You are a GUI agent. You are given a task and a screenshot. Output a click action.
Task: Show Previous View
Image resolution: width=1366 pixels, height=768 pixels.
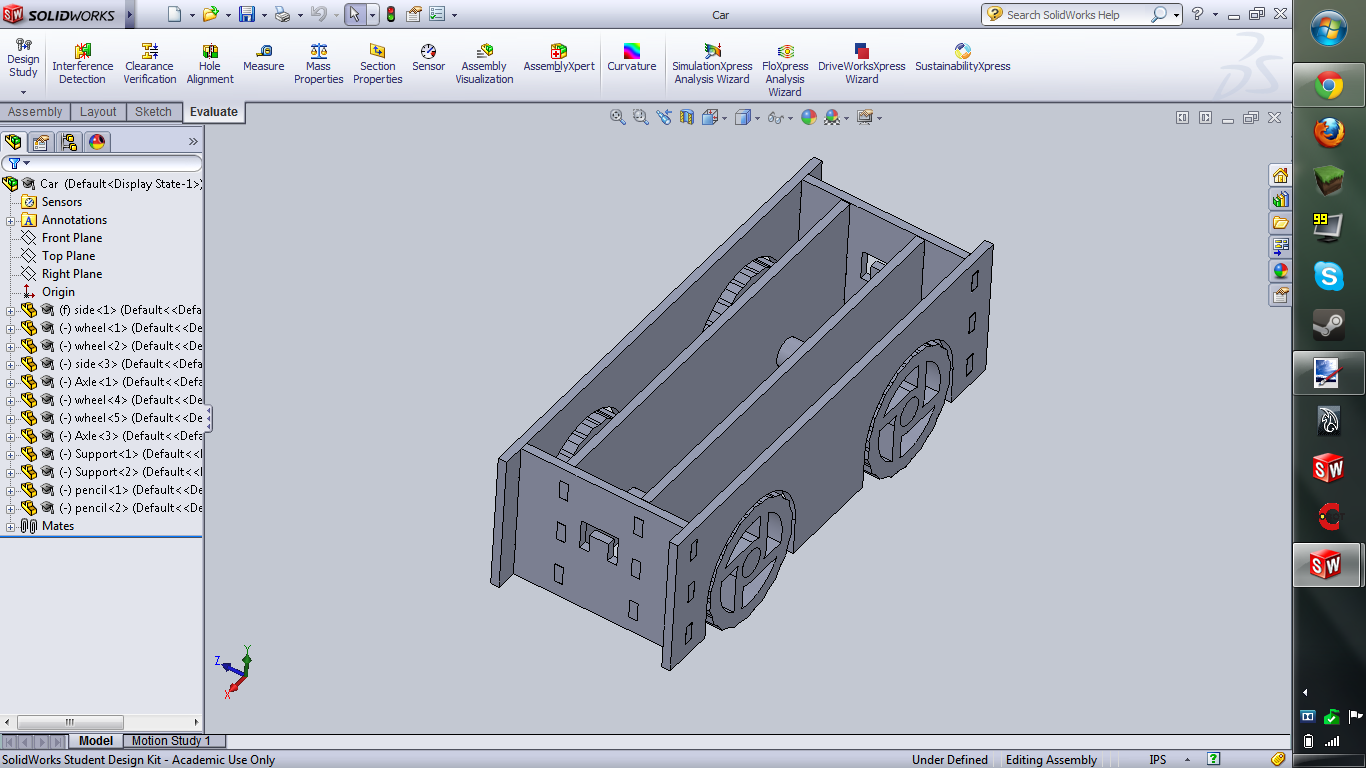[664, 117]
